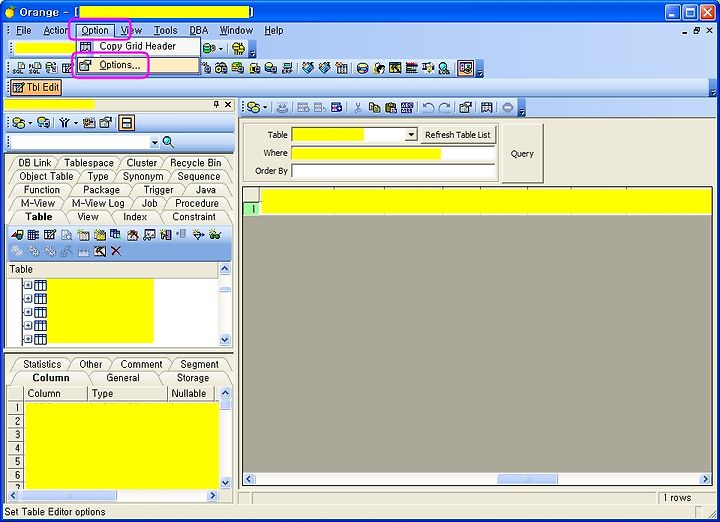Click the red X delete icon in table tools
The height and width of the screenshot is (522, 720).
point(116,251)
